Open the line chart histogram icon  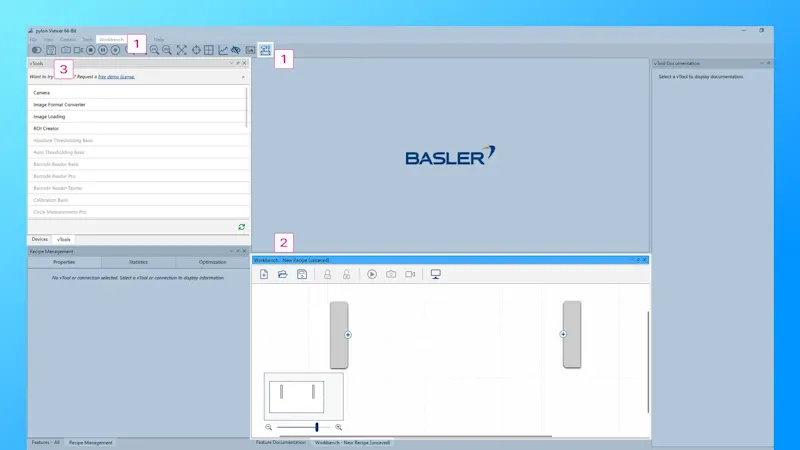[223, 50]
